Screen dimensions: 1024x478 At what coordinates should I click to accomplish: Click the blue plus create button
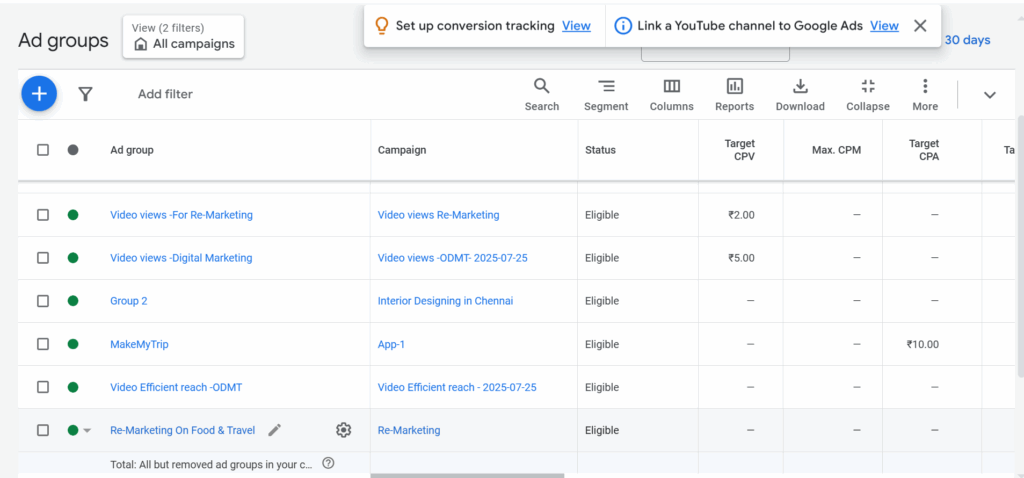39,94
